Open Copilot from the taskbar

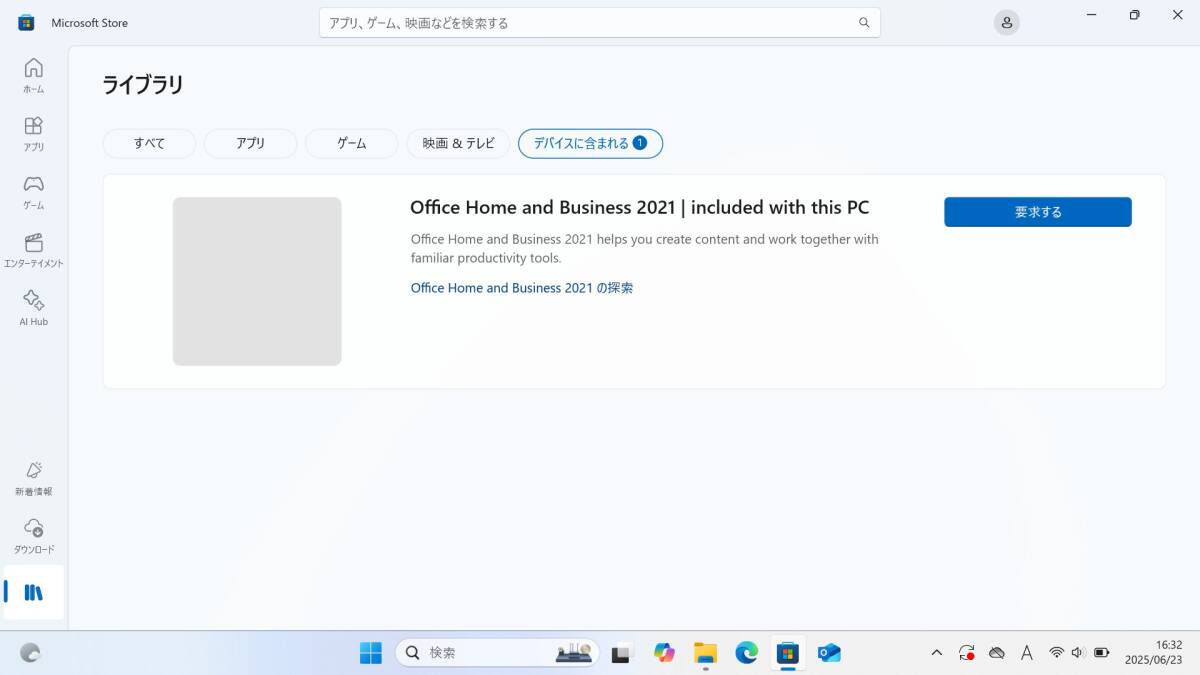pyautogui.click(x=664, y=652)
